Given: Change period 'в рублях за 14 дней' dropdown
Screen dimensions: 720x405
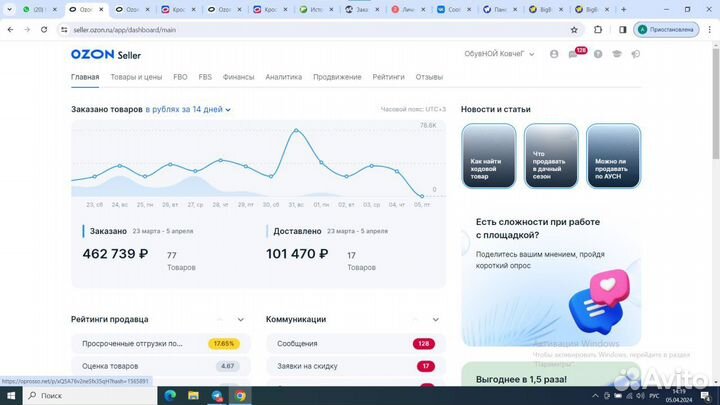Looking at the screenshot, I should point(188,109).
